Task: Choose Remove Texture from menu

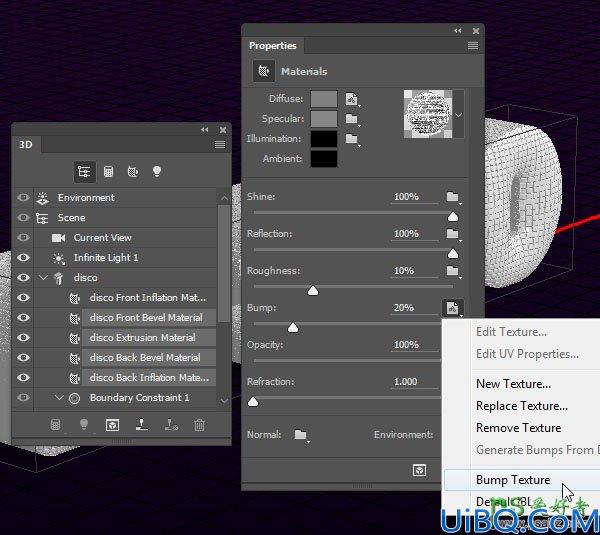Action: coord(518,427)
